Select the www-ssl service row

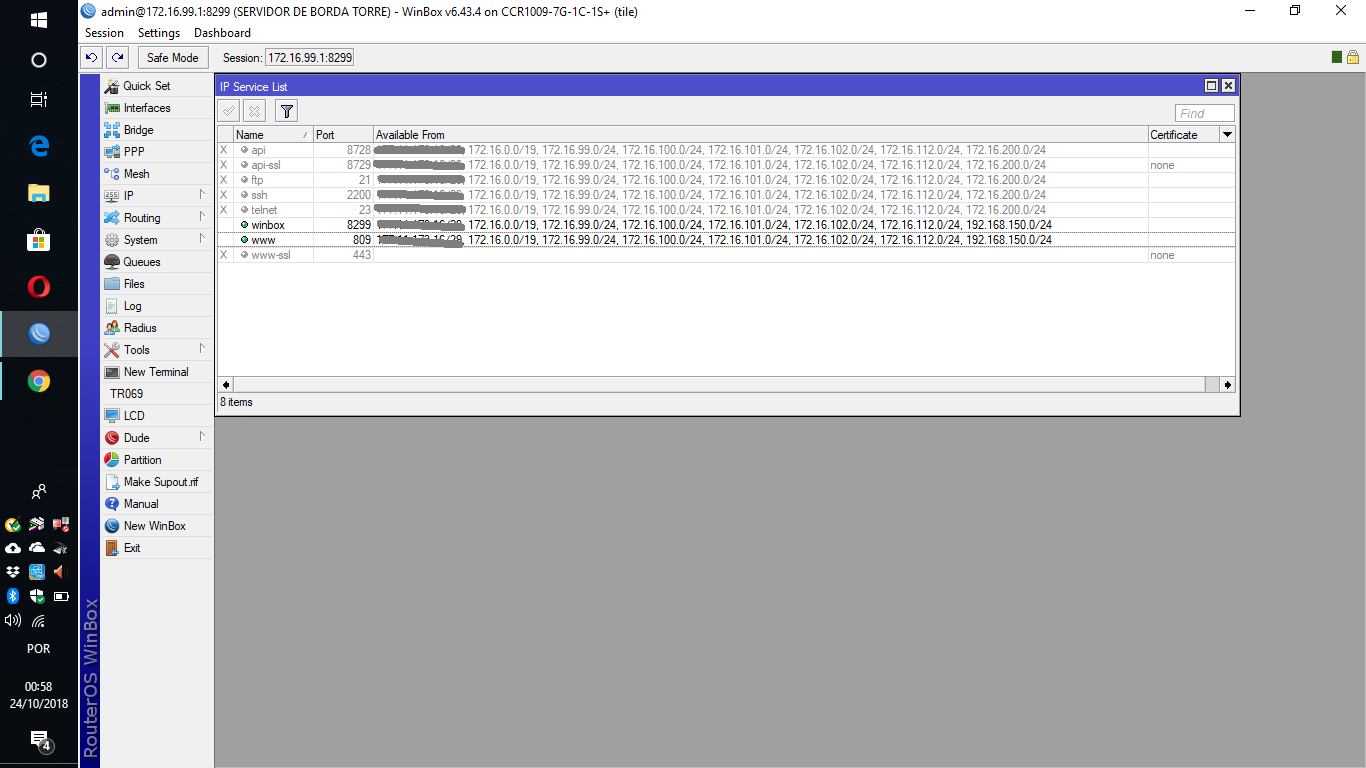727,255
